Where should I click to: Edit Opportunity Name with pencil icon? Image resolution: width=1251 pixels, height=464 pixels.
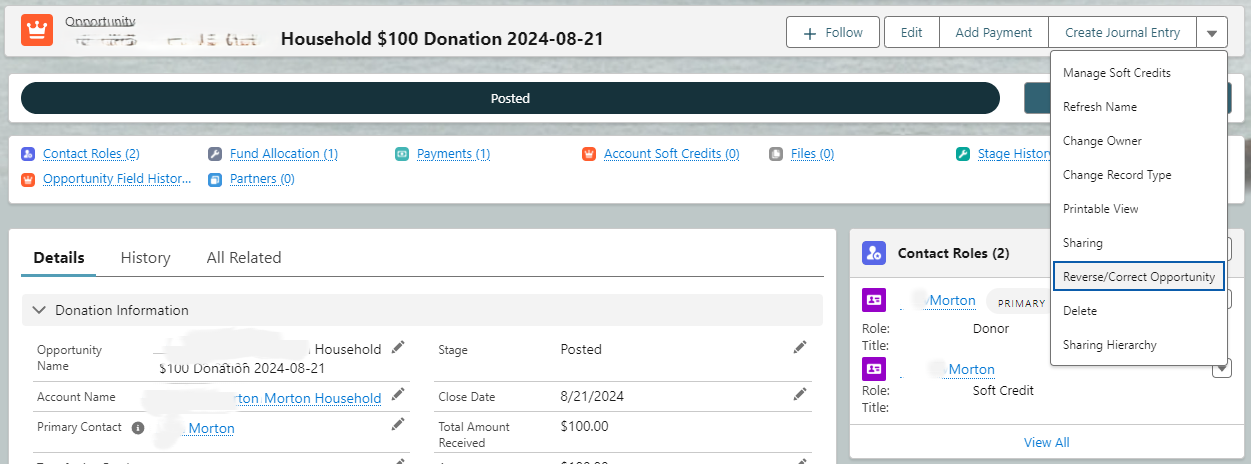coord(398,347)
